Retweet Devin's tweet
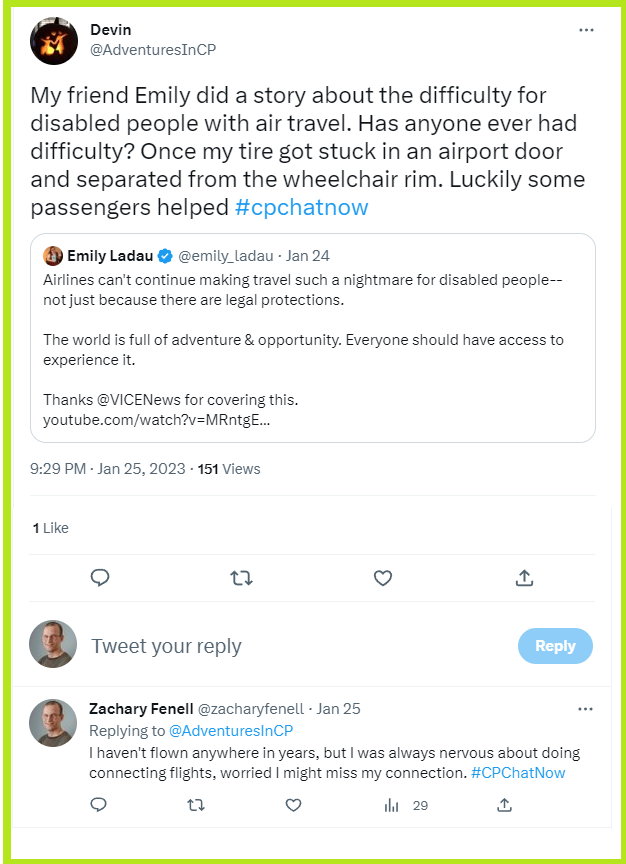This screenshot has width=626, height=864. (241, 577)
